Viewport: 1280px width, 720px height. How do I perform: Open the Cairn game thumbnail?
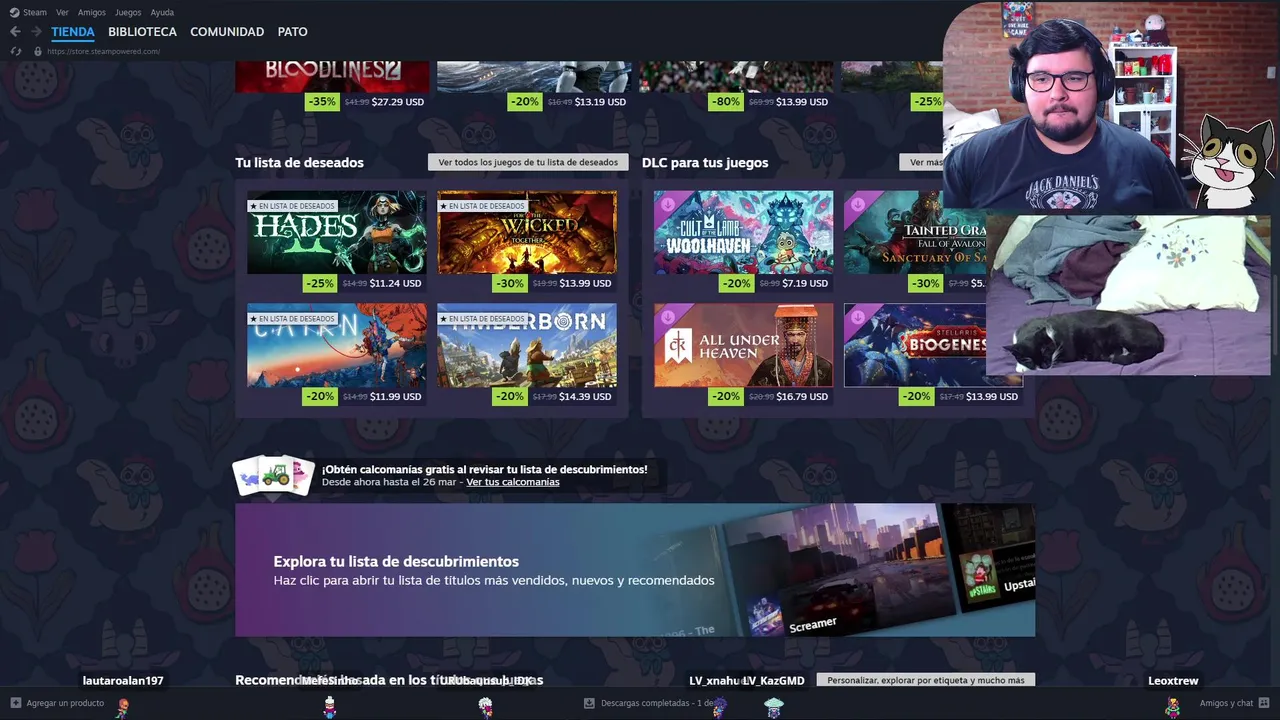pos(336,345)
